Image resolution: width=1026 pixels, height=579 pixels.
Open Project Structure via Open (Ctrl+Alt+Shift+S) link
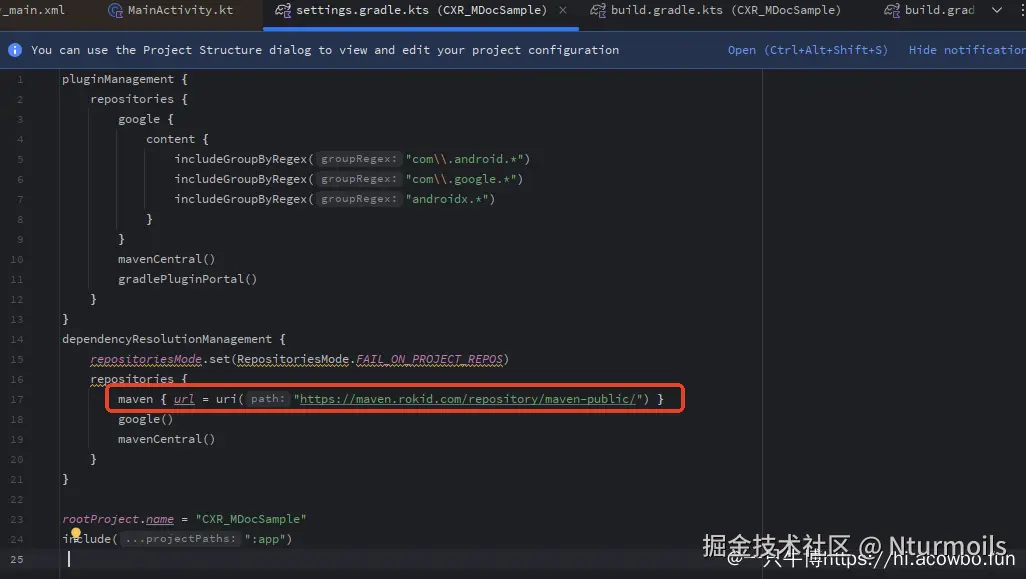(x=807, y=50)
